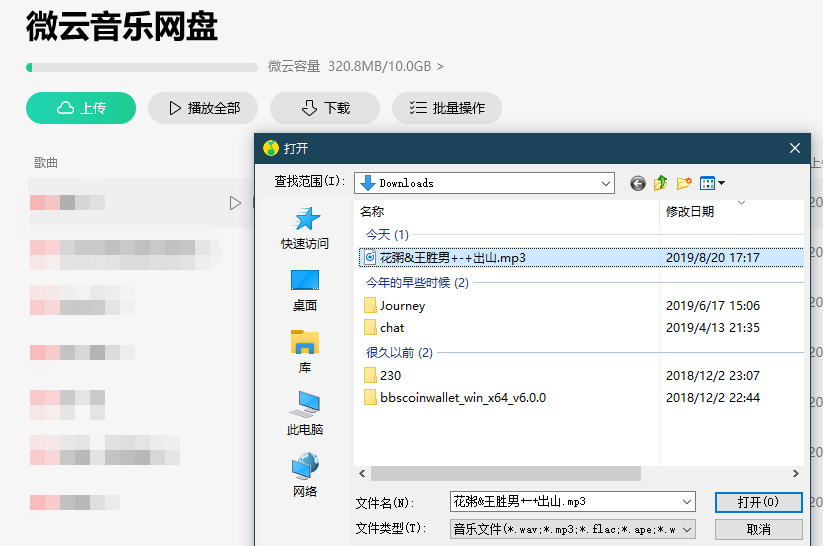Image resolution: width=823 pixels, height=546 pixels.
Task: Click the 230 folder icon
Action: coord(370,375)
